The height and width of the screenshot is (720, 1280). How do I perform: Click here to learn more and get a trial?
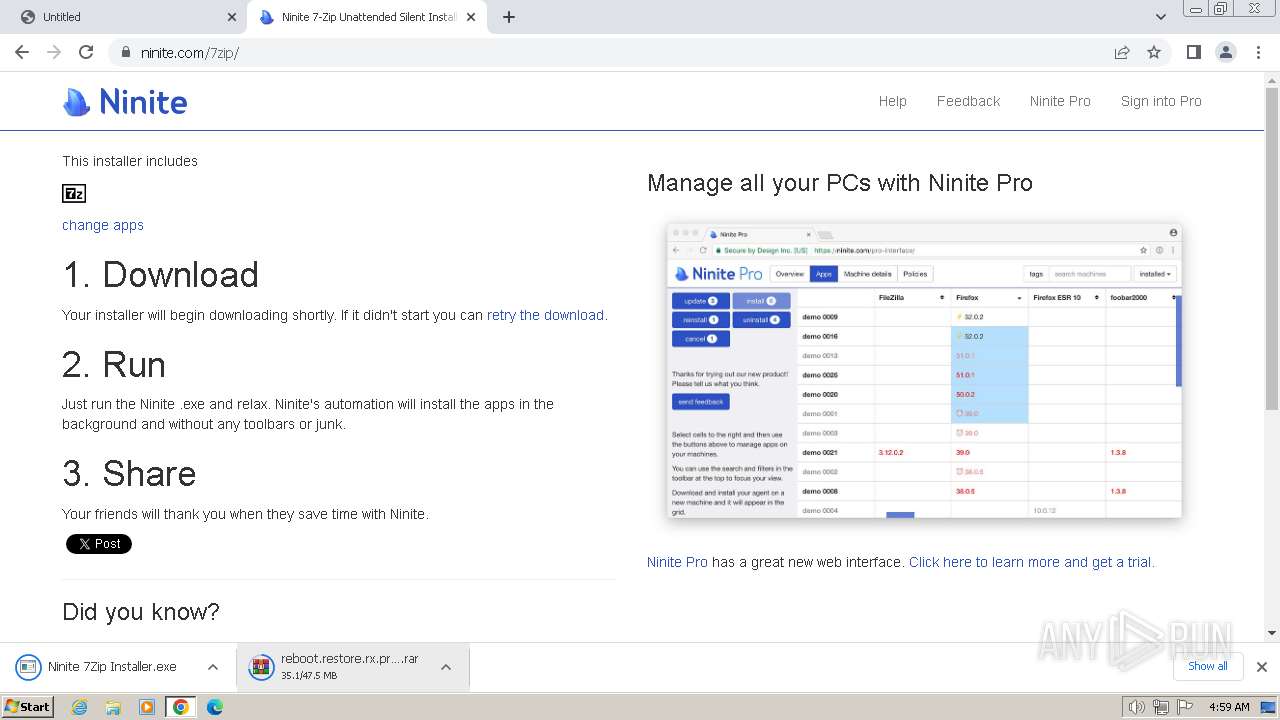coord(1030,562)
